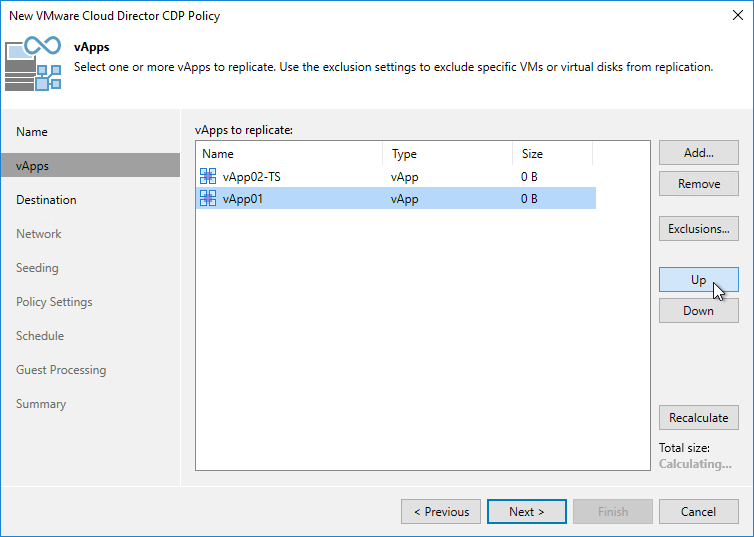
Task: Open the Guest Processing step
Action: 61,370
